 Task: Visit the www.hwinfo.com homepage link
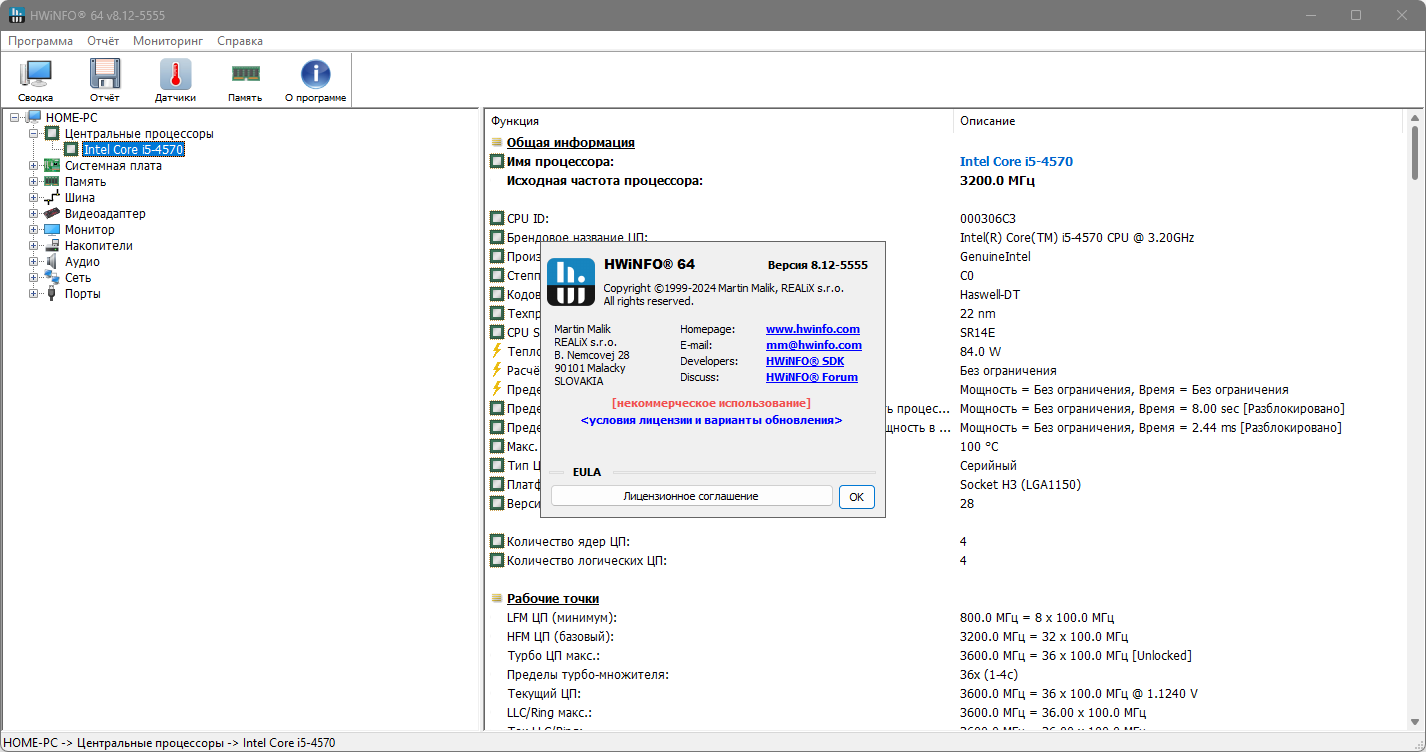[813, 329]
